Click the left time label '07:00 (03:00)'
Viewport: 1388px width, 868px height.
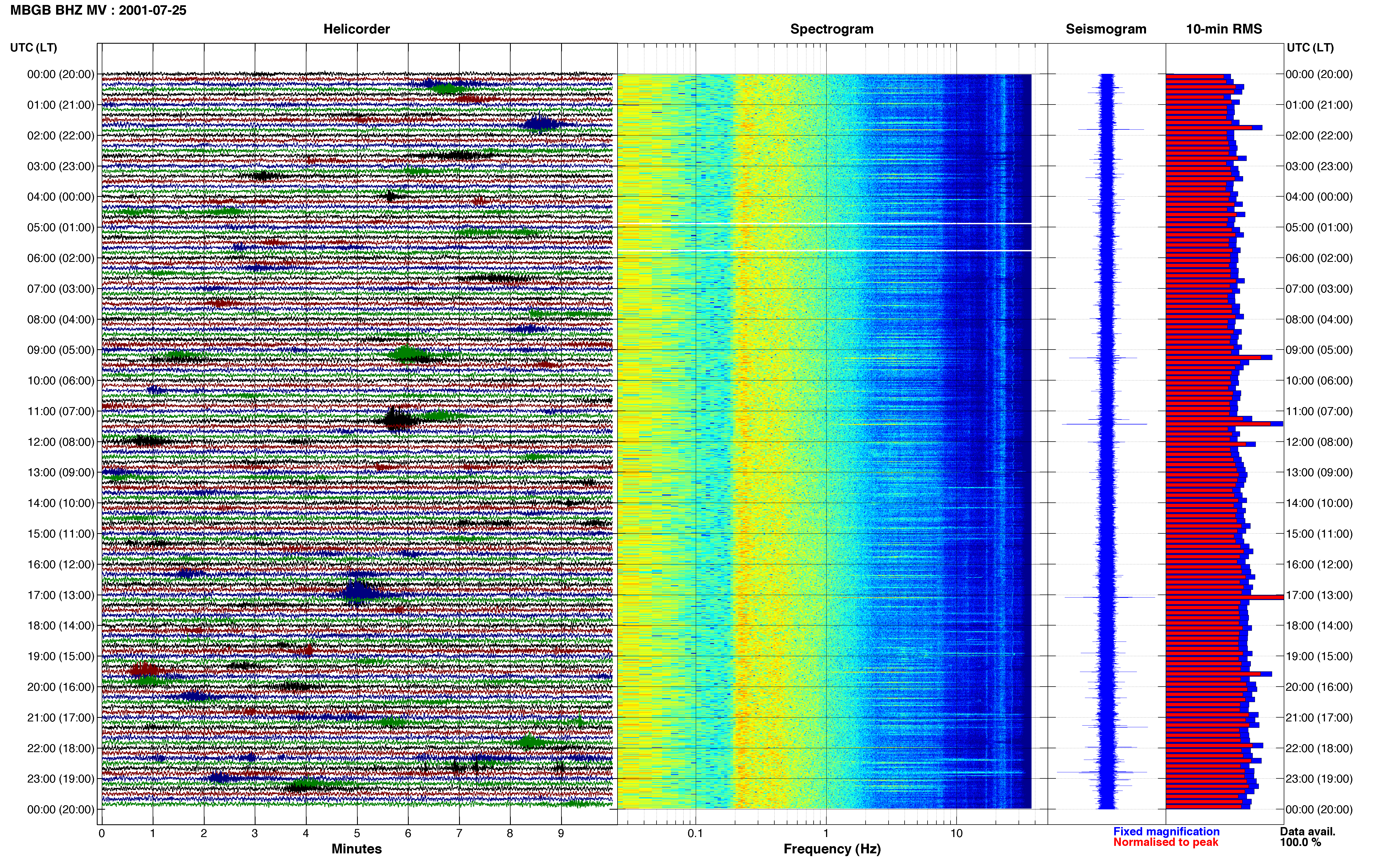pos(61,289)
